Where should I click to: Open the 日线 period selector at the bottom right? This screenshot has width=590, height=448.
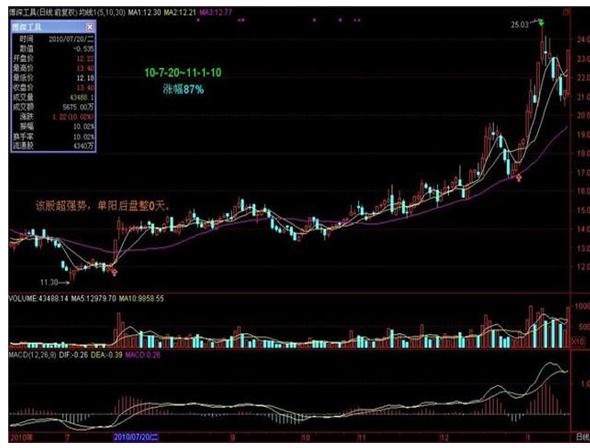click(582, 437)
